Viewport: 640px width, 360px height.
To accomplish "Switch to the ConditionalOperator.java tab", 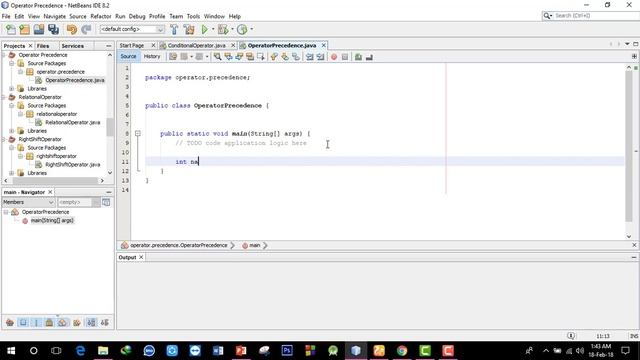I will tap(196, 45).
